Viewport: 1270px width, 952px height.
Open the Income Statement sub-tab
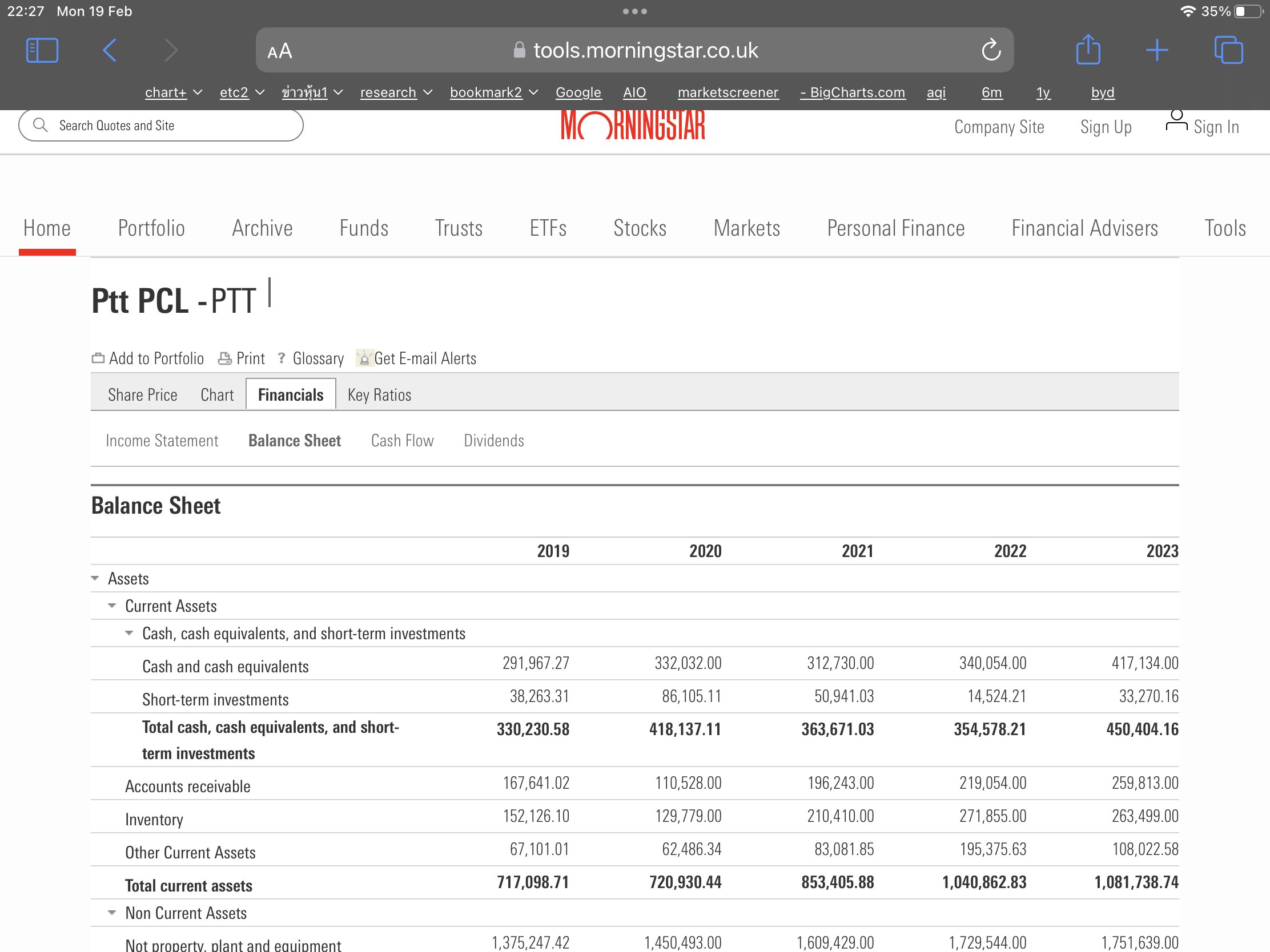(162, 441)
